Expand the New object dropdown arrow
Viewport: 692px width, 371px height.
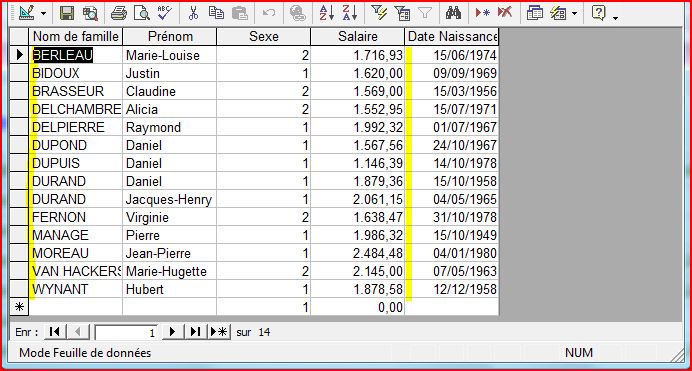tap(574, 14)
